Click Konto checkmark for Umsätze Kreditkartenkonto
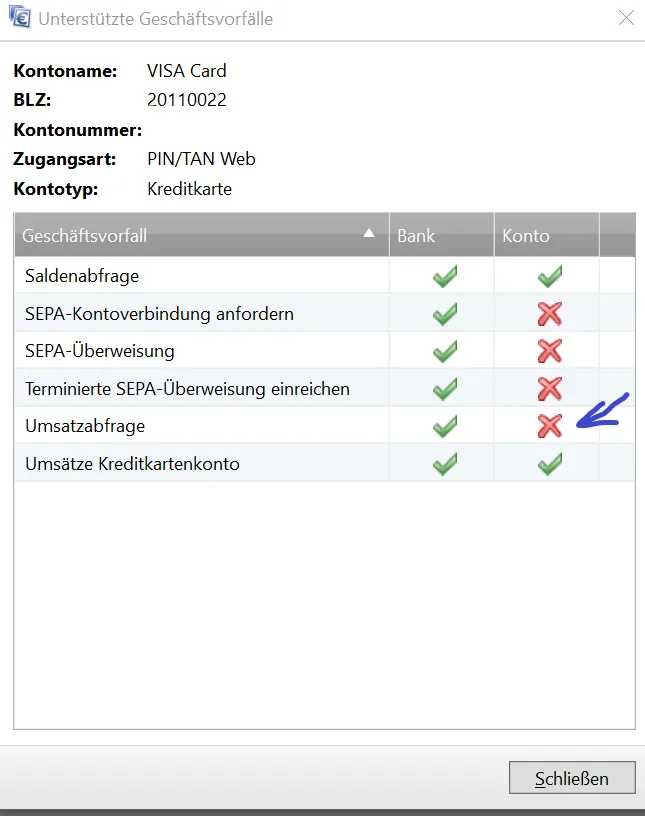Screen dimensions: 645x816 tap(549, 464)
